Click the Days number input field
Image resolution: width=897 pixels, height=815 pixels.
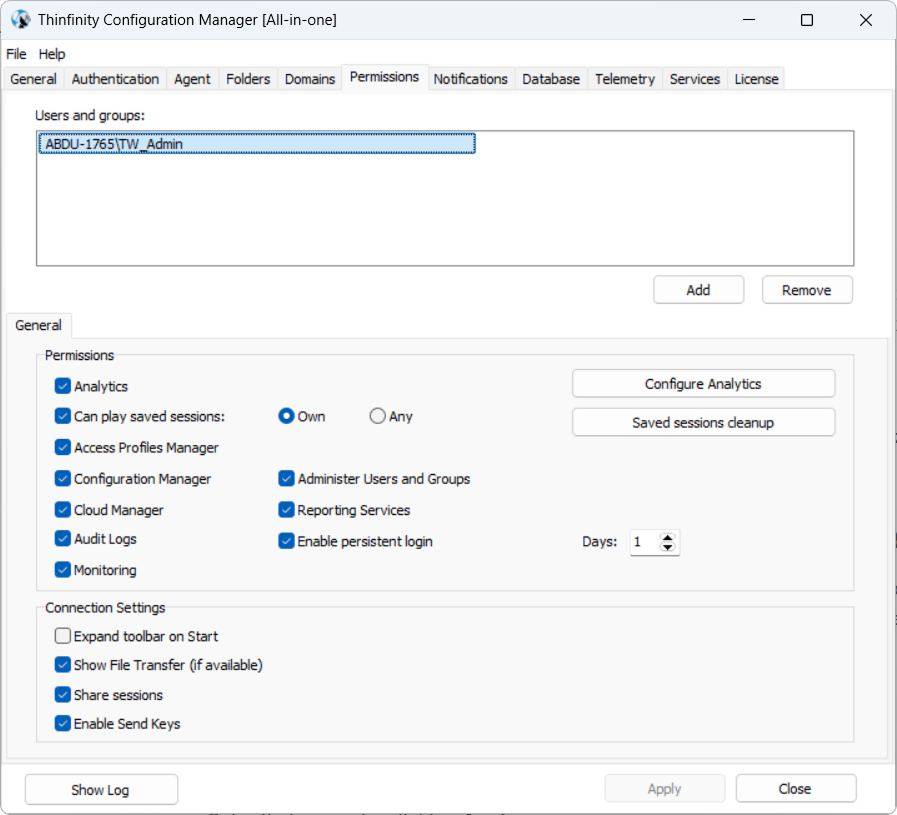(645, 542)
